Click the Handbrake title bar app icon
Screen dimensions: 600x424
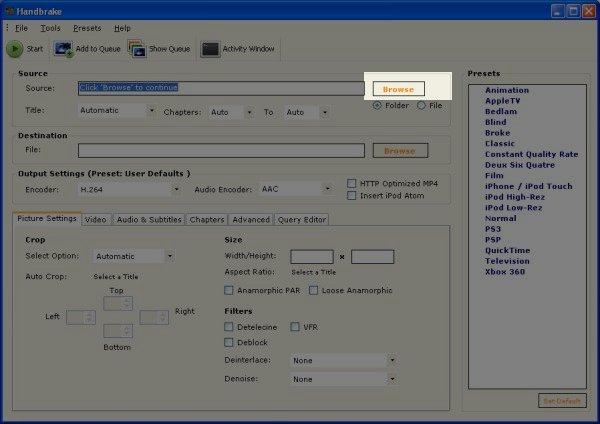coord(9,10)
